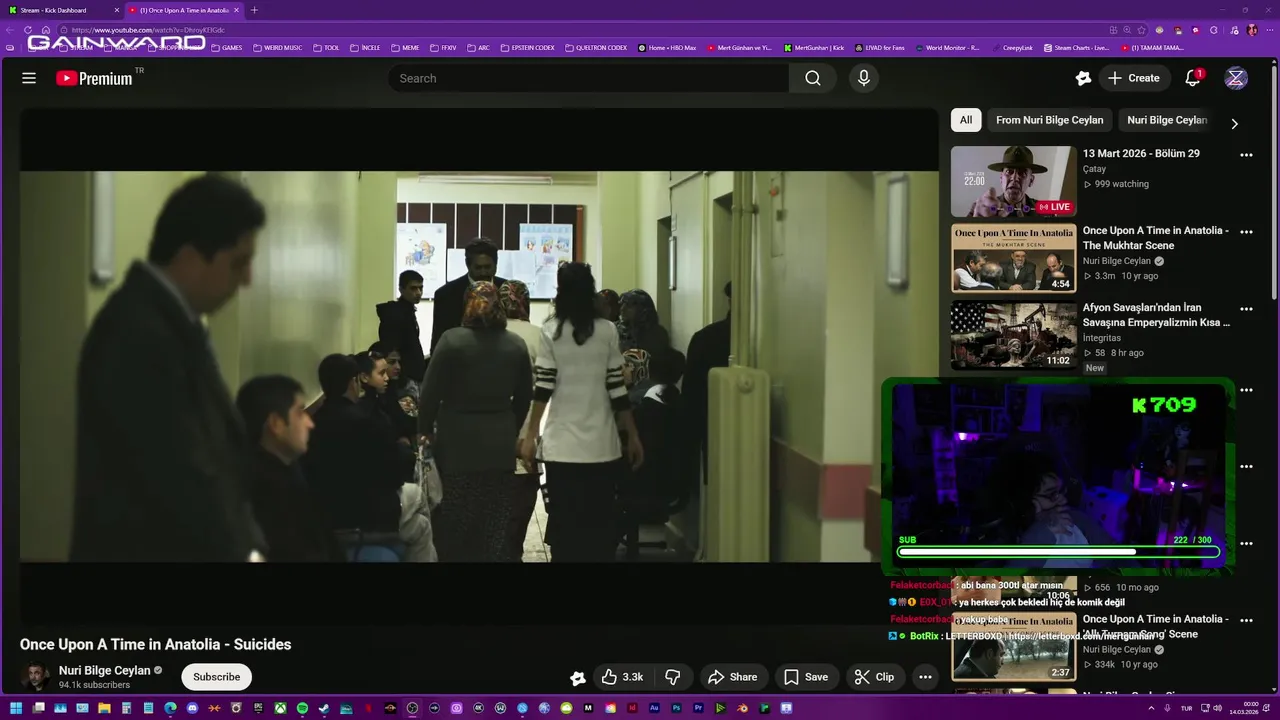This screenshot has height=720, width=1280.
Task: Open the WEIRD MUSIC bookmark folder
Action: tap(278, 48)
